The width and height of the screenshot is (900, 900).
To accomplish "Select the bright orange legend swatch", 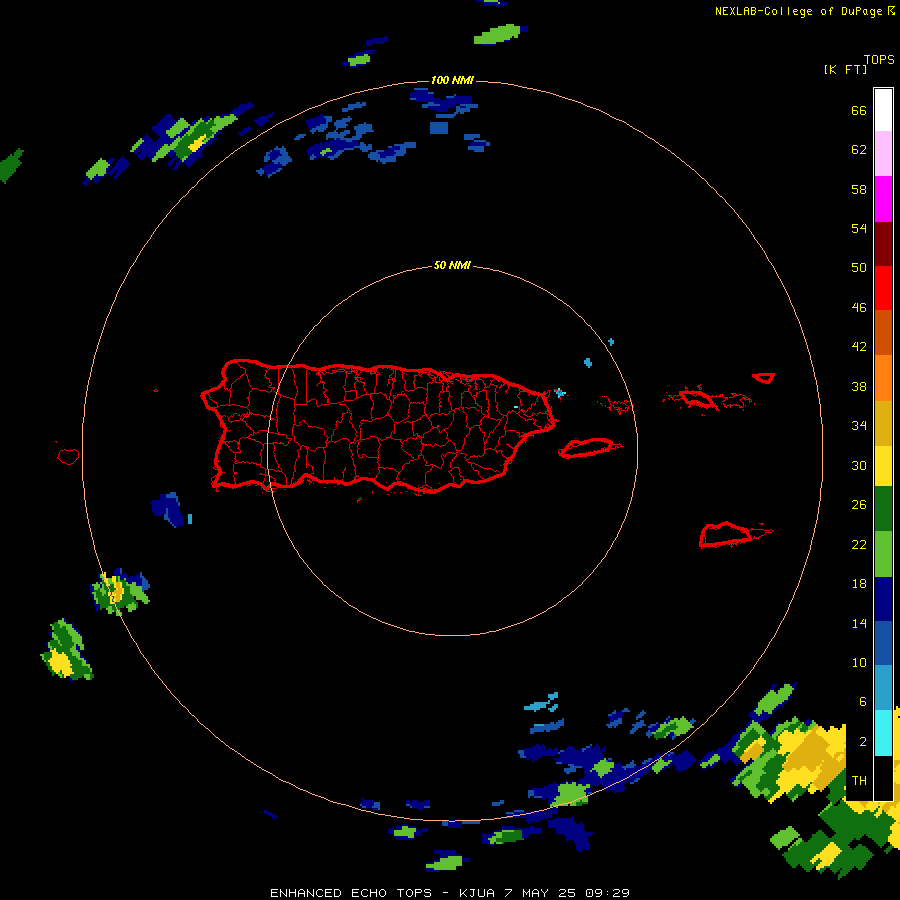I will point(883,378).
